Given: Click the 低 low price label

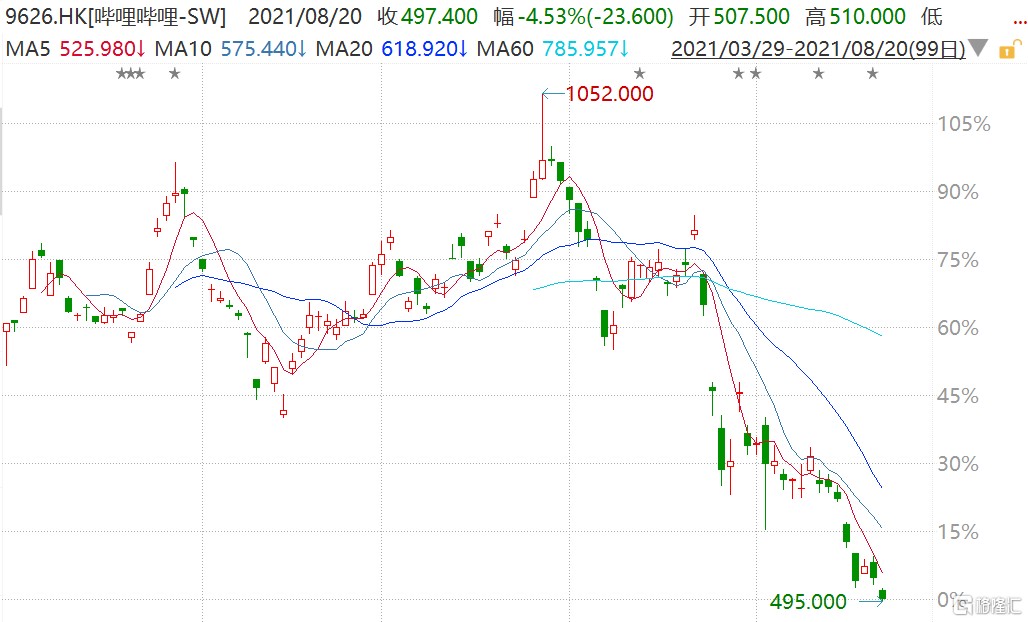Looking at the screenshot, I should click(932, 17).
